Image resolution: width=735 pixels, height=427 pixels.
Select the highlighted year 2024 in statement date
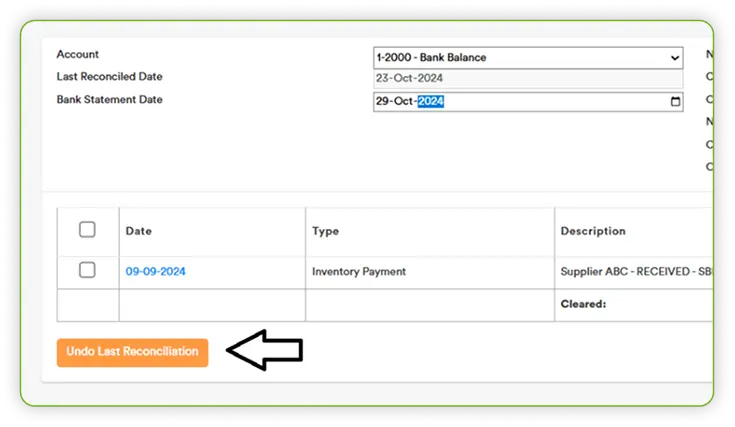pos(431,102)
